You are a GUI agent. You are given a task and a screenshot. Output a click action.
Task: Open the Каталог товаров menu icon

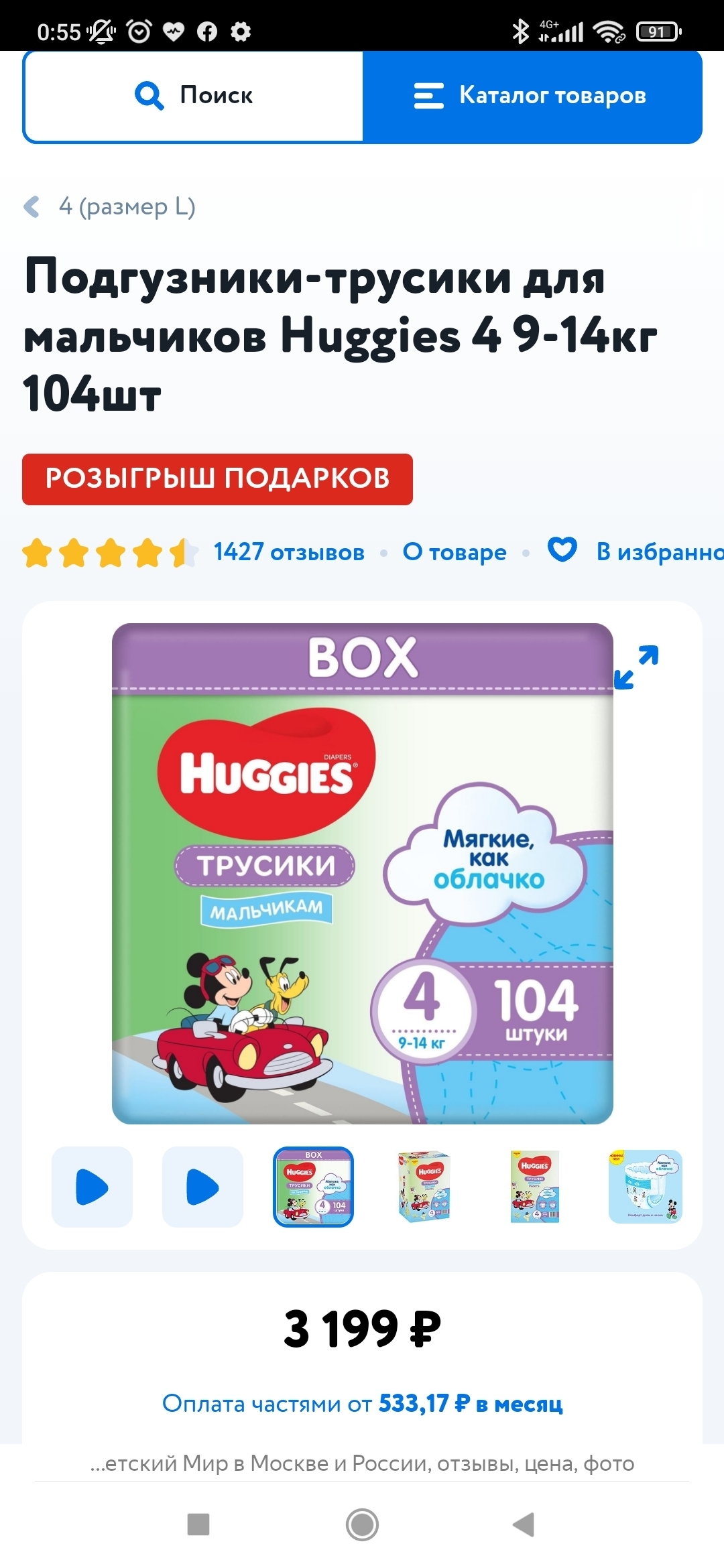(x=428, y=96)
